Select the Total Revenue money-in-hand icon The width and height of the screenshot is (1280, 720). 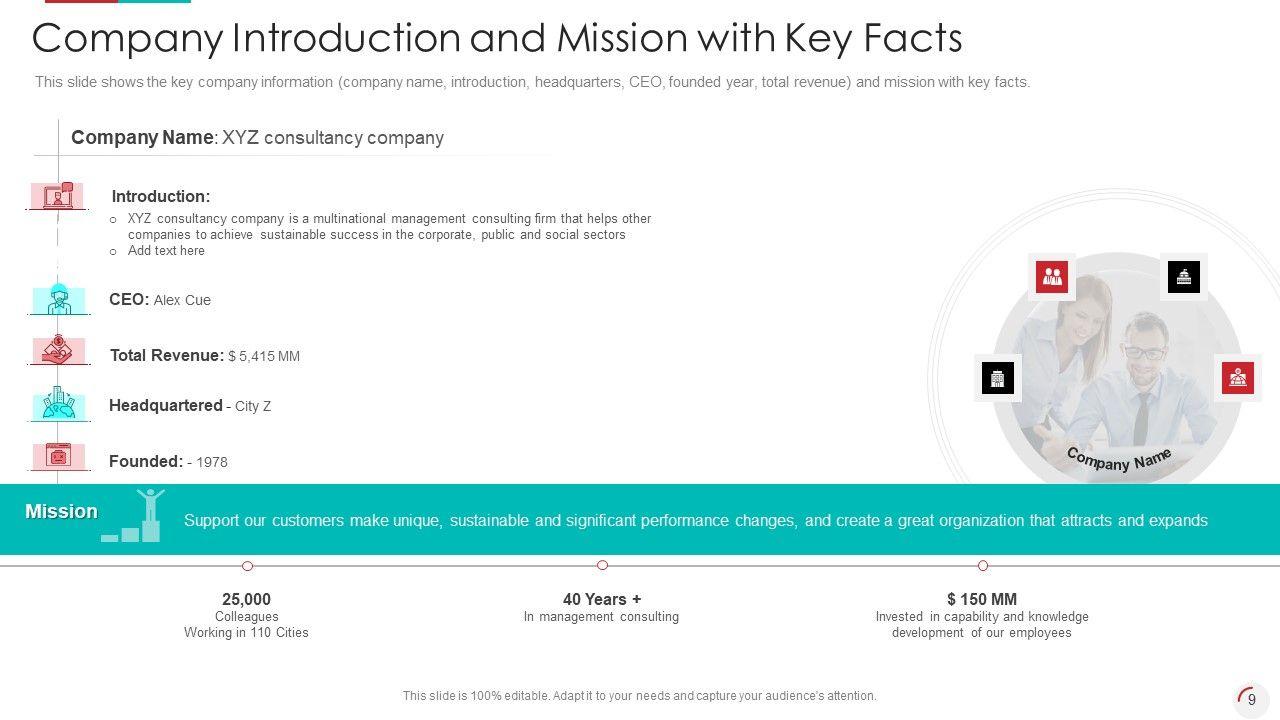tap(59, 350)
